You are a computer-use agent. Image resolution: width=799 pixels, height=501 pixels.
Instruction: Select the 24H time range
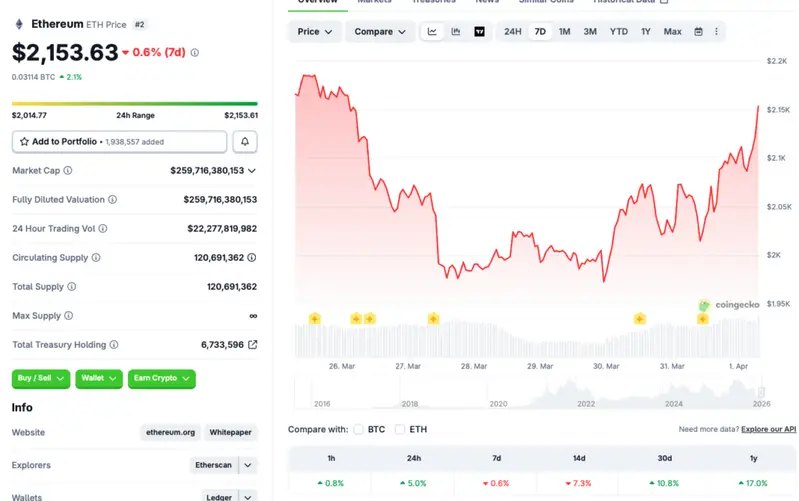(513, 32)
